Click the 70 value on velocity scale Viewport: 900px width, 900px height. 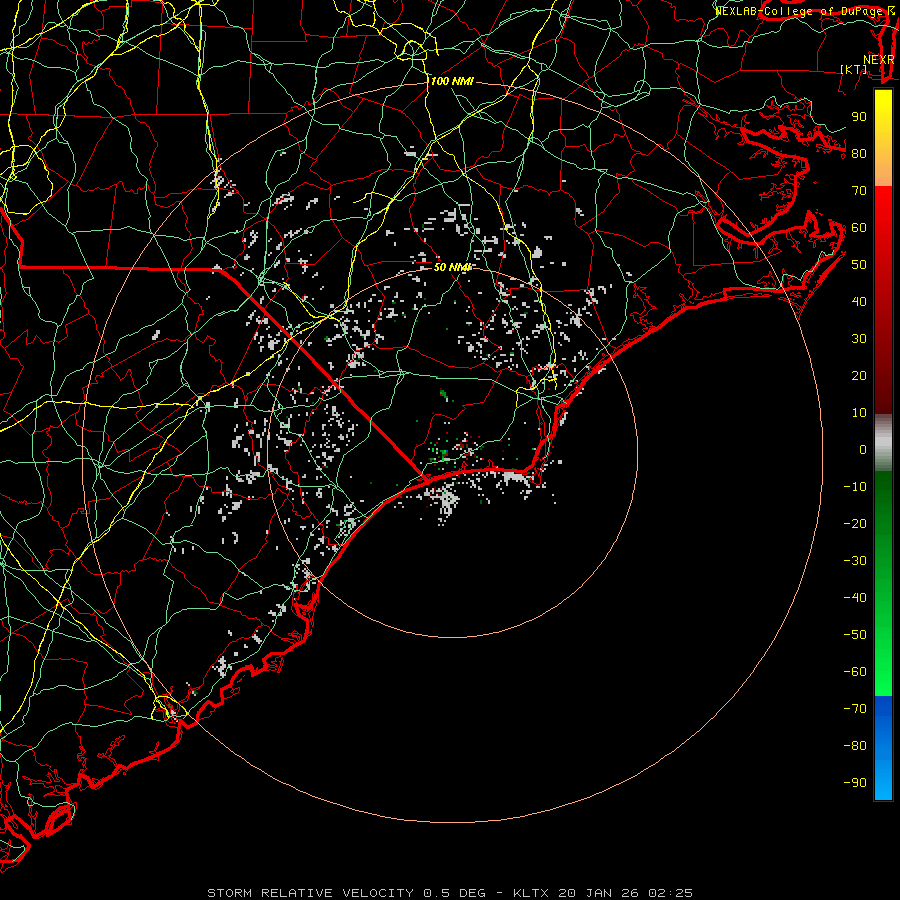(859, 191)
